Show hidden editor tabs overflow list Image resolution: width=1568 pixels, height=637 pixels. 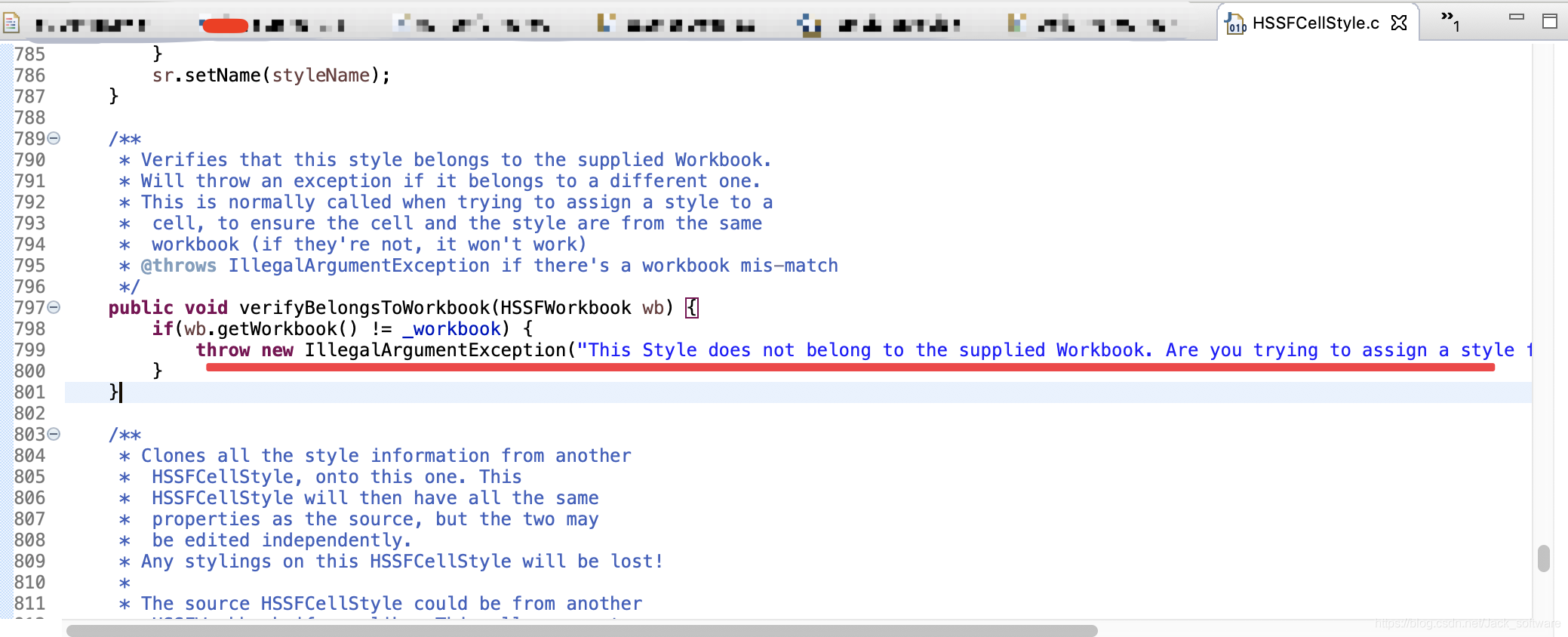pyautogui.click(x=1450, y=21)
